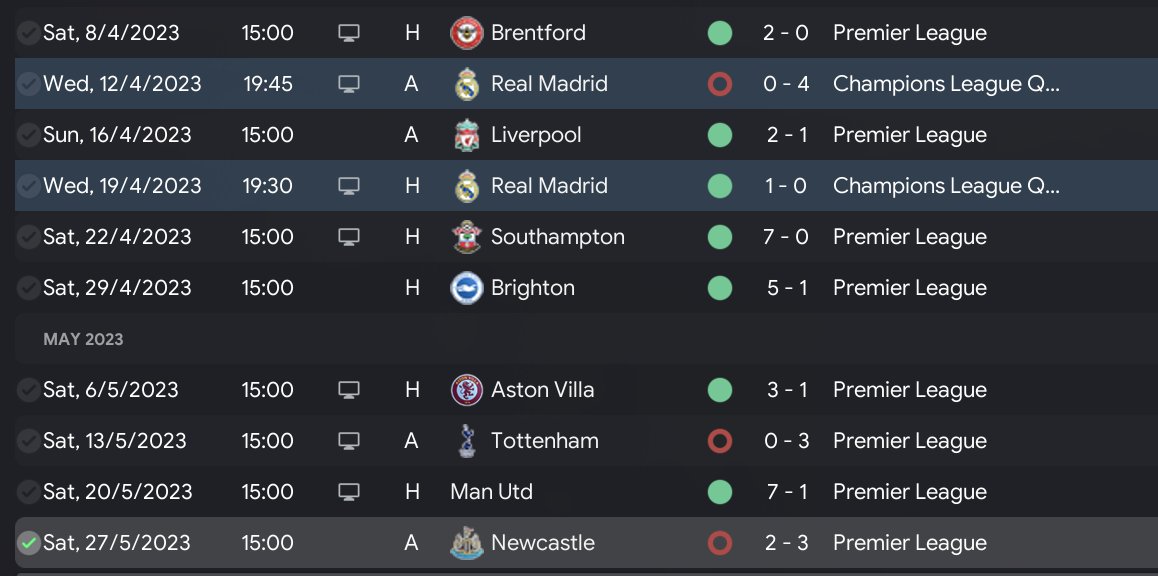Click the green win indicator for Liverpool match

click(719, 135)
